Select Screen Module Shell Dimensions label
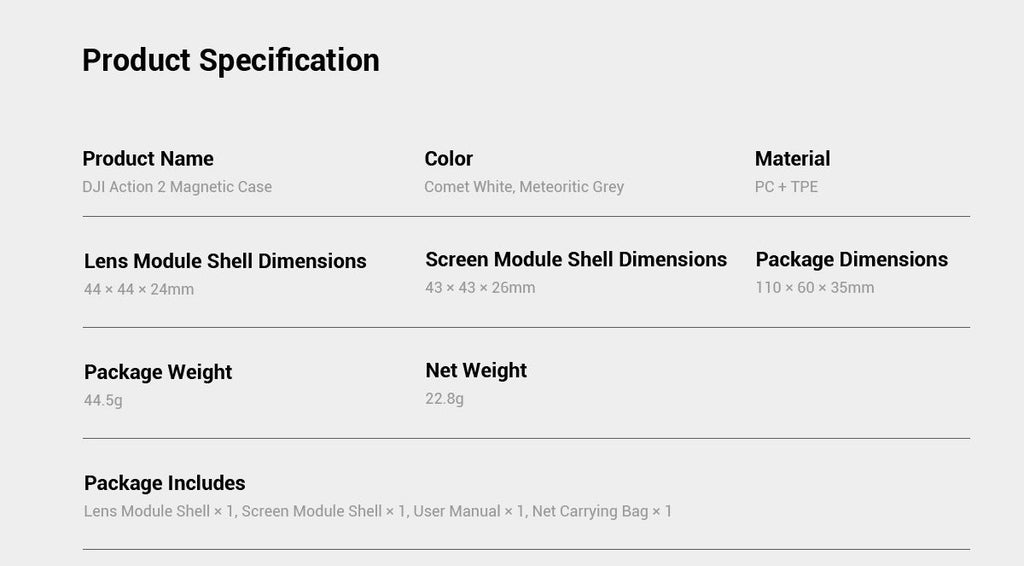 [576, 259]
